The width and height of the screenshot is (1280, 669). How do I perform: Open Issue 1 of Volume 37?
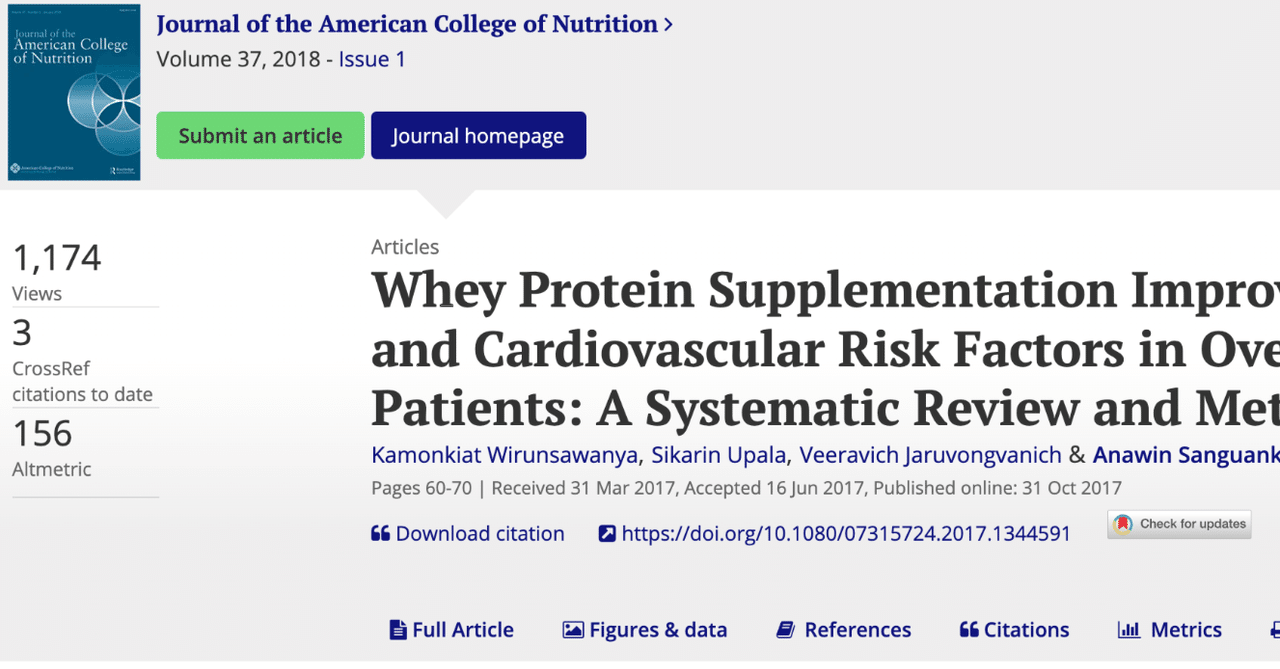(372, 59)
